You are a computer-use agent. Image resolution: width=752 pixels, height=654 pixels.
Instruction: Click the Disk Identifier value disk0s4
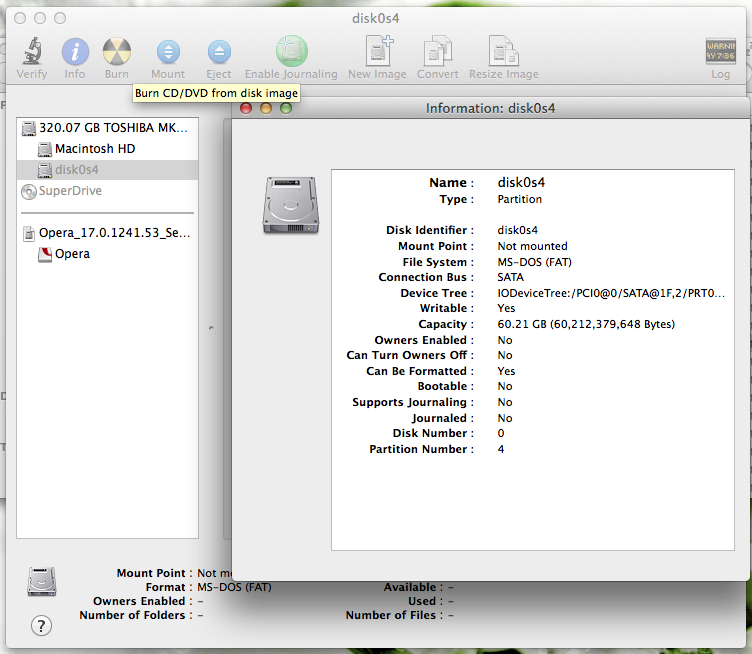tap(517, 230)
